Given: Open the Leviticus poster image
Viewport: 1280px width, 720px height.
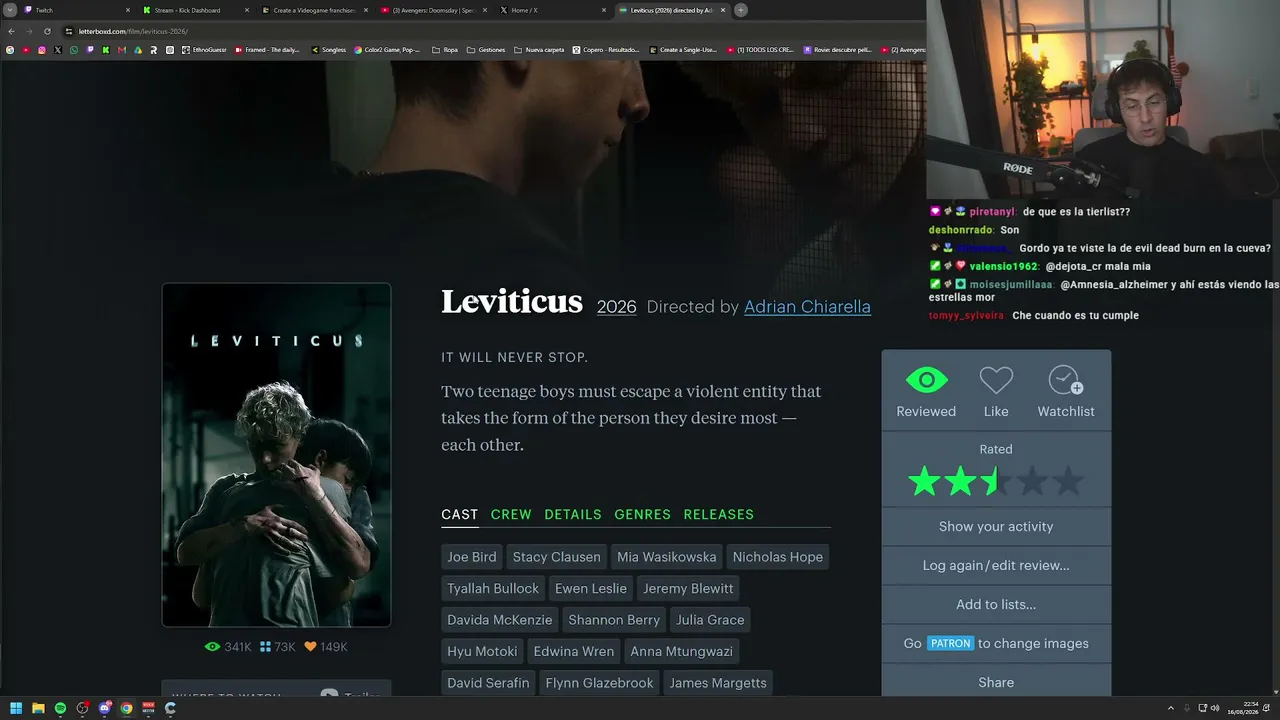Looking at the screenshot, I should coord(276,455).
